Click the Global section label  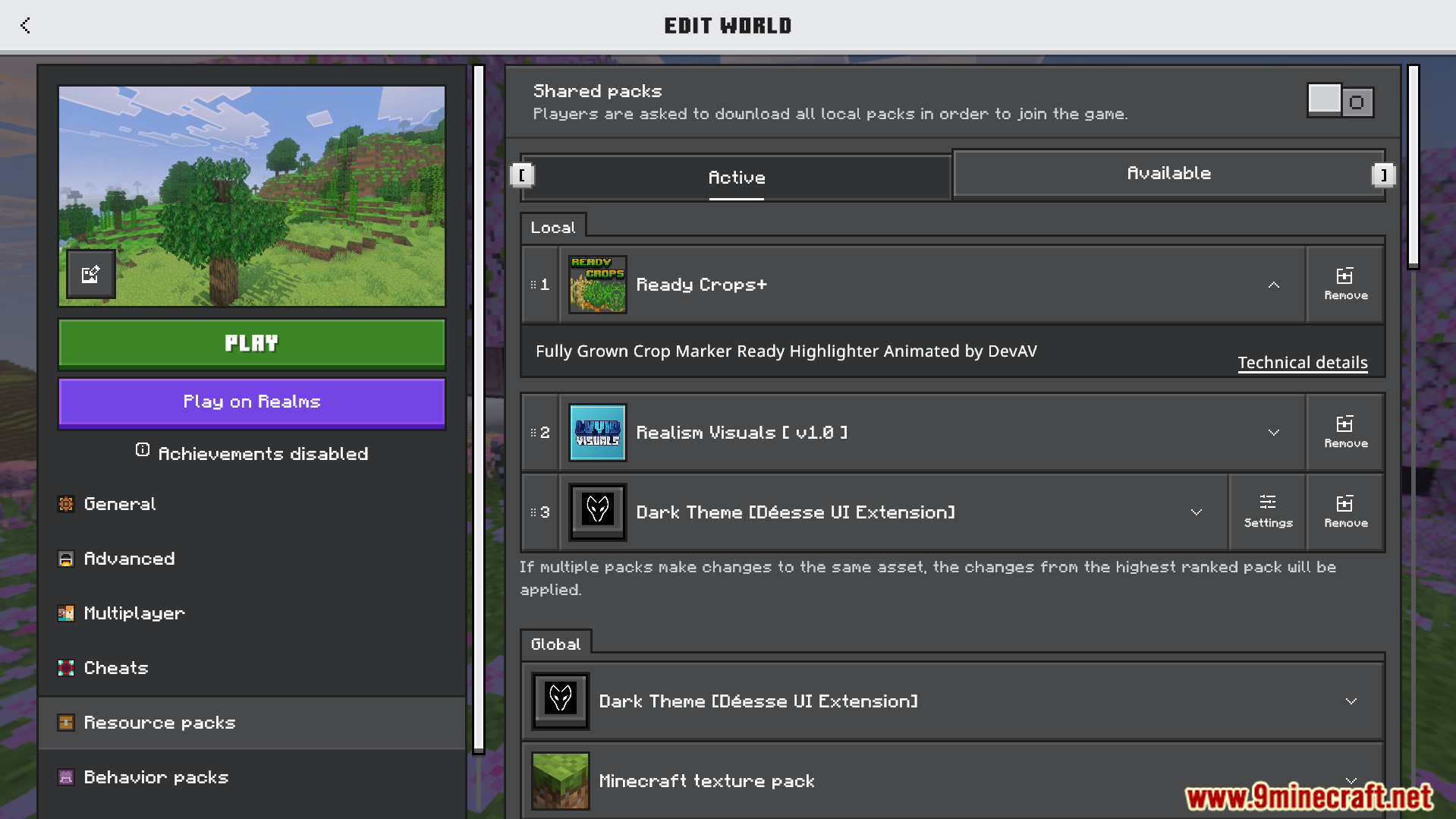pos(555,644)
